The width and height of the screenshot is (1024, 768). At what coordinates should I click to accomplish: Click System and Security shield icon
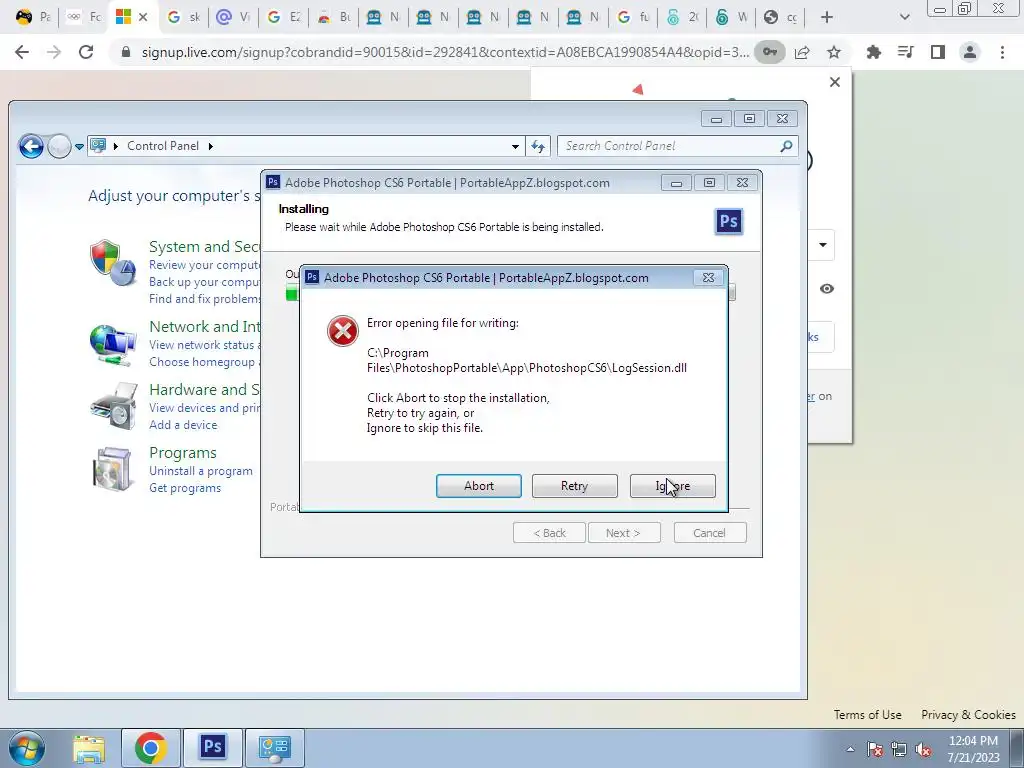113,263
